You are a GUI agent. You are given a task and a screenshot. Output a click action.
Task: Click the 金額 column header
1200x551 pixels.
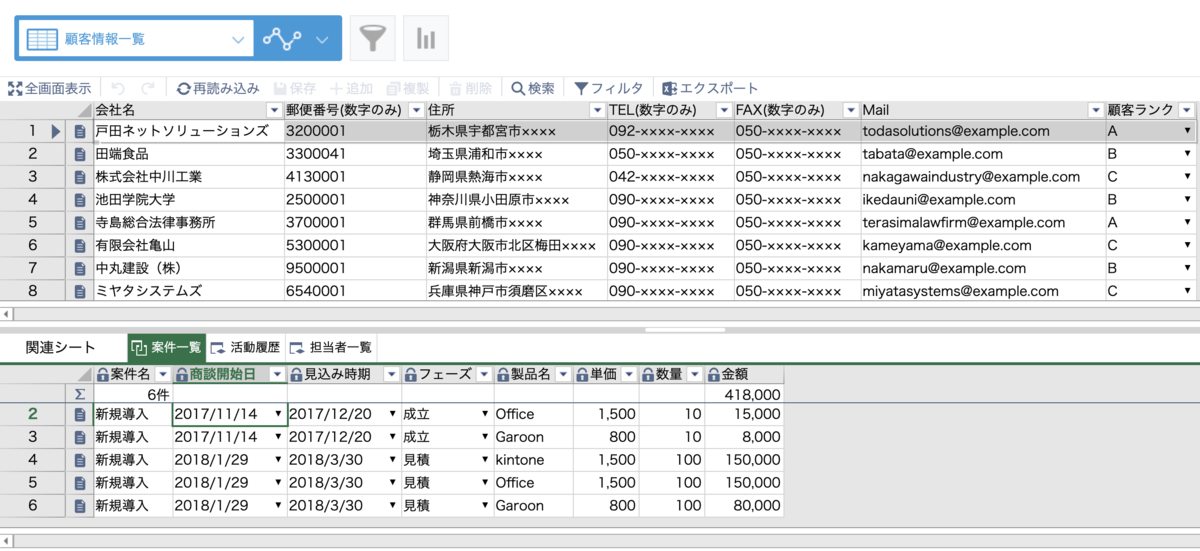(x=744, y=375)
